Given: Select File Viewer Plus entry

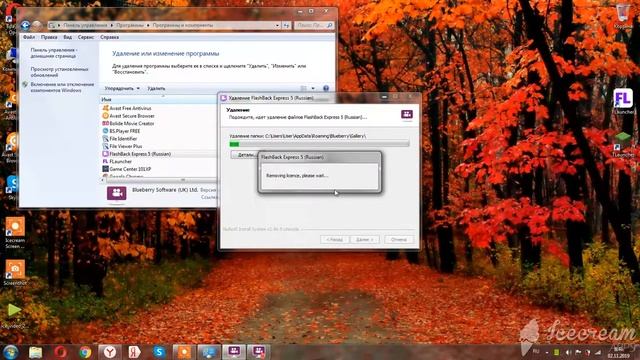Looking at the screenshot, I should (122, 146).
